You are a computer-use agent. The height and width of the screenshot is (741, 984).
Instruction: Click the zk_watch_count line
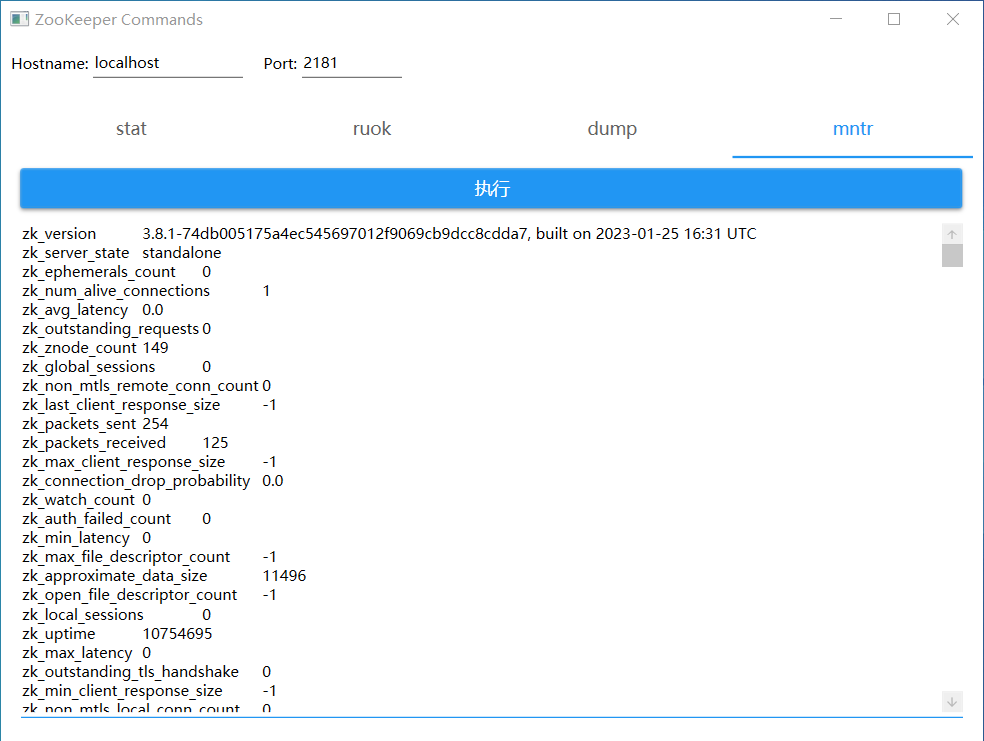[87, 500]
